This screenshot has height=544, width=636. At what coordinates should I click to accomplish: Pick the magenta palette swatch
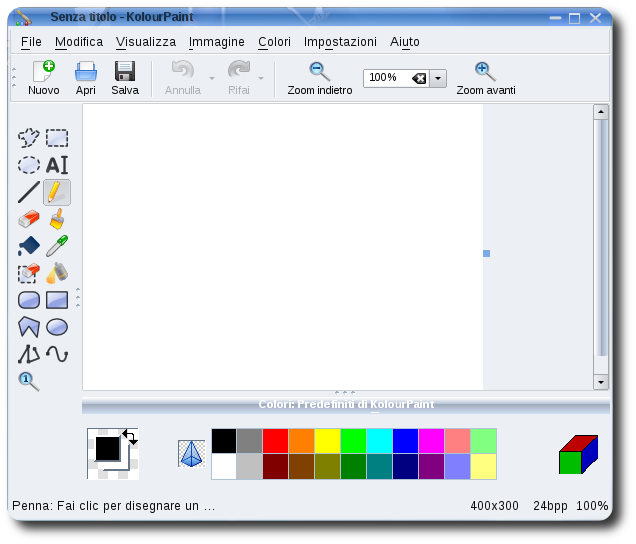click(431, 441)
